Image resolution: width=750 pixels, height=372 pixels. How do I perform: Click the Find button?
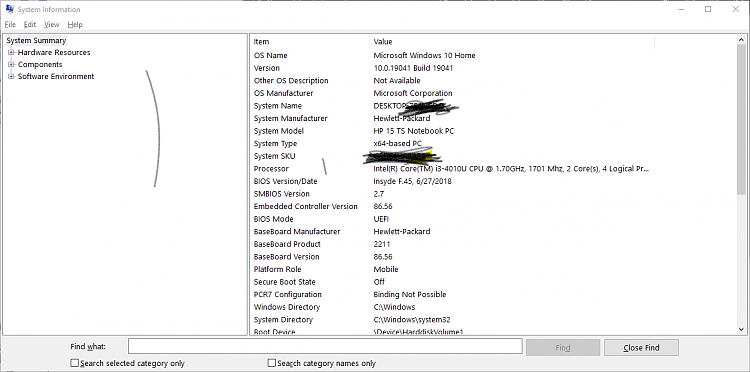563,348
